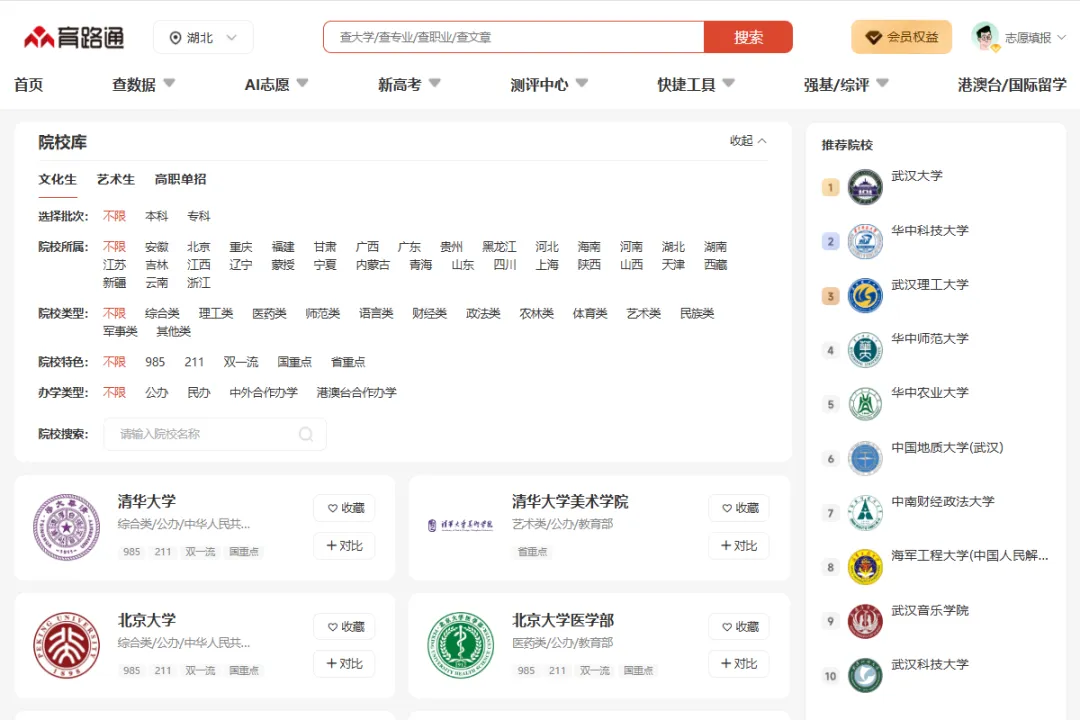Switch to 艺术生 tab

coord(116,179)
